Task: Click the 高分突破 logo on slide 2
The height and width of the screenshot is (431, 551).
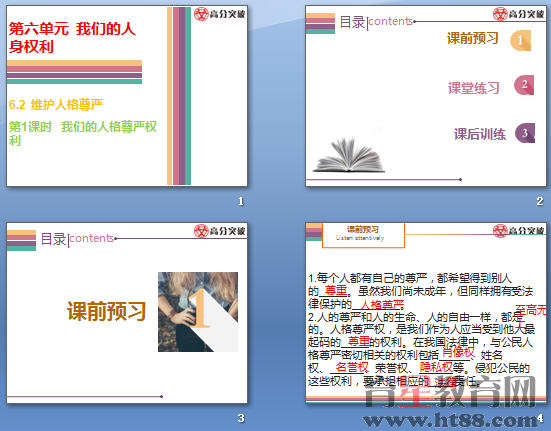Action: point(518,14)
